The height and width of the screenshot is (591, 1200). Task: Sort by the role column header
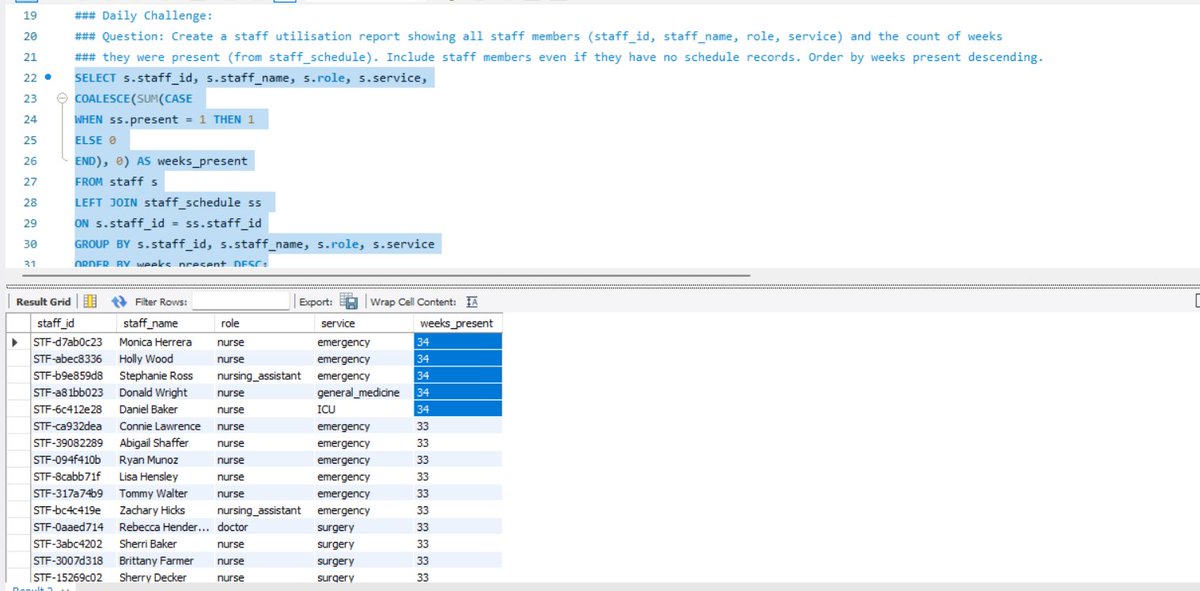click(262, 324)
